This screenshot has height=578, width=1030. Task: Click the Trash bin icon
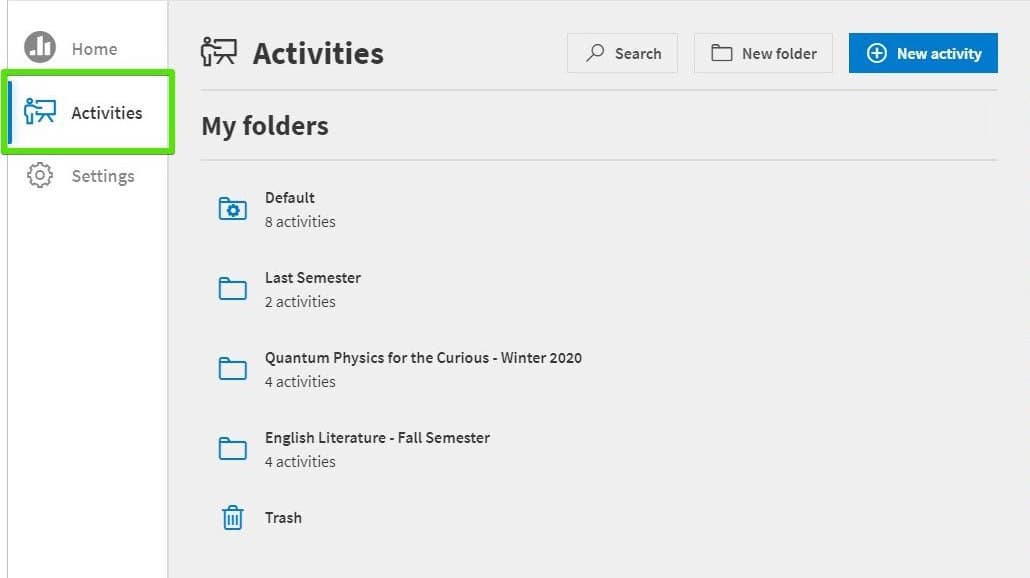[x=233, y=518]
